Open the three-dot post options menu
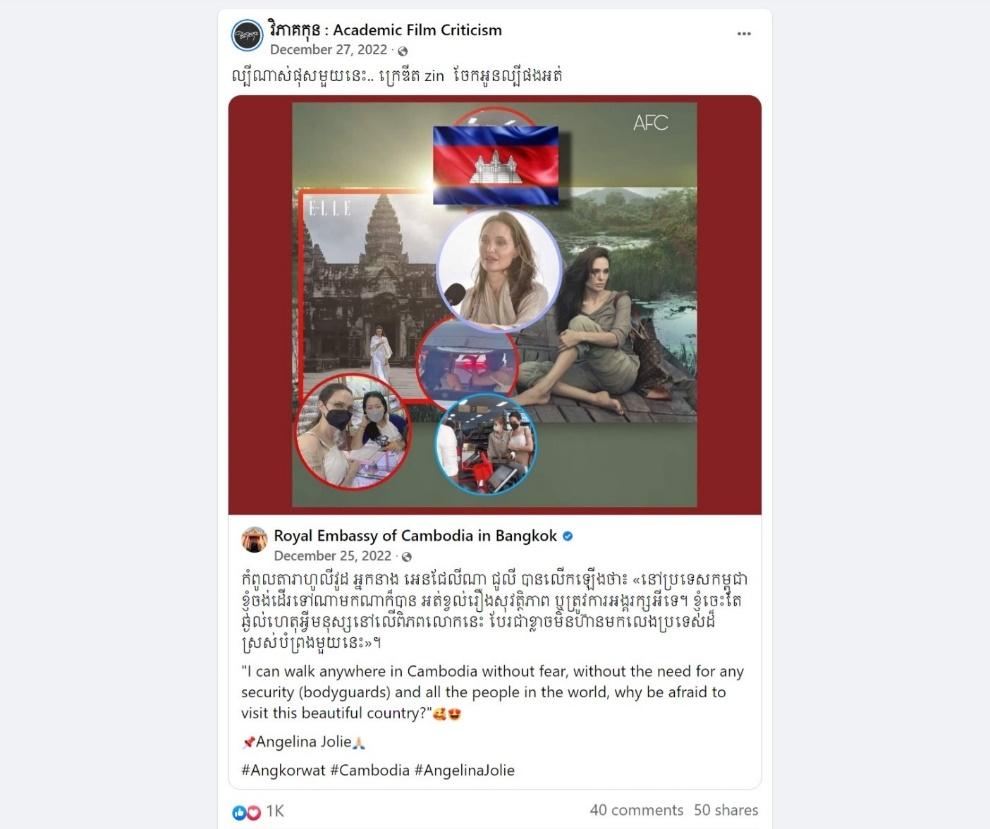Viewport: 990px width, 829px height. 744,34
